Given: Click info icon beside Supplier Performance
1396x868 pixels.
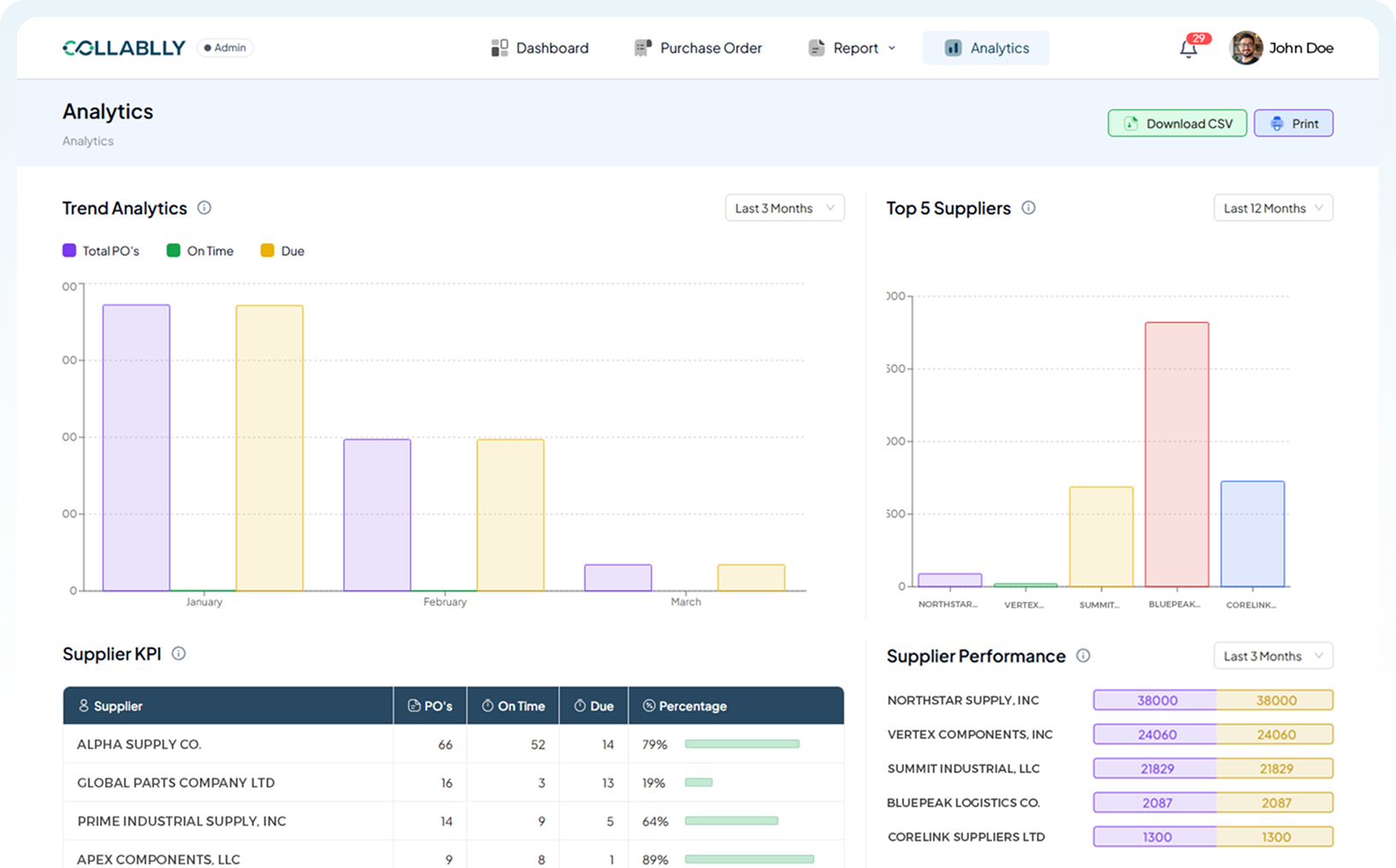Looking at the screenshot, I should coord(1083,656).
